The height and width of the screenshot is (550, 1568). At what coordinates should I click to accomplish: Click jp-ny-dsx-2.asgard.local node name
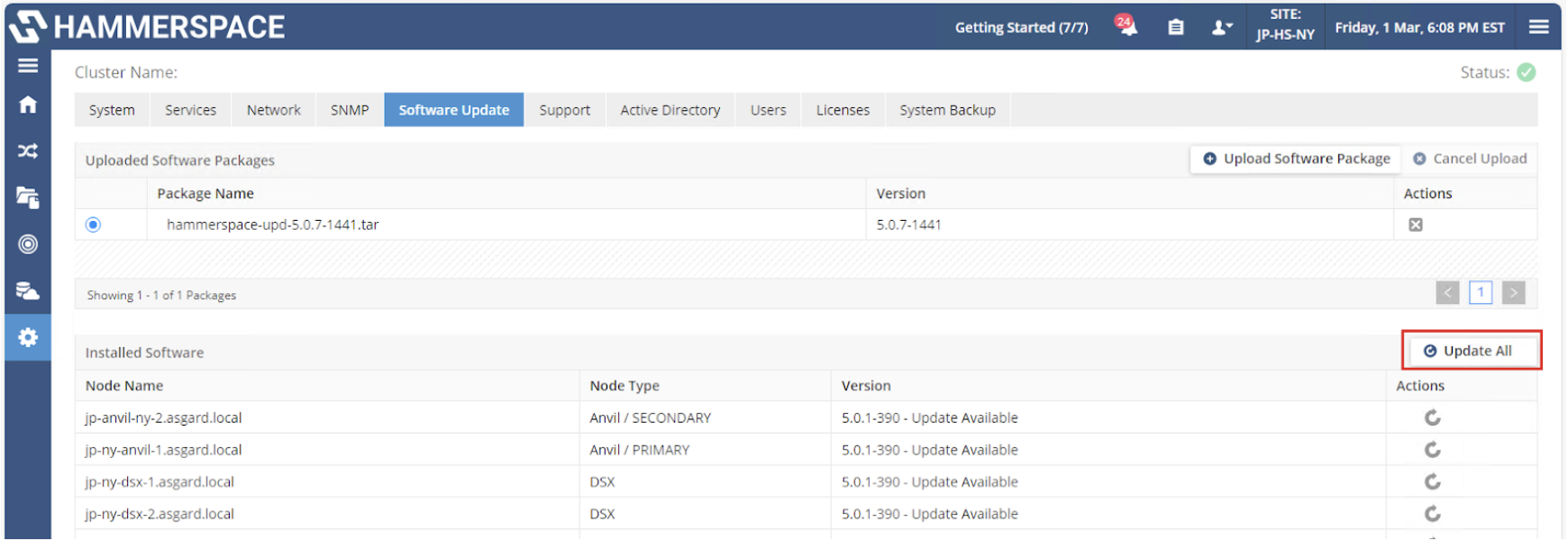[160, 514]
